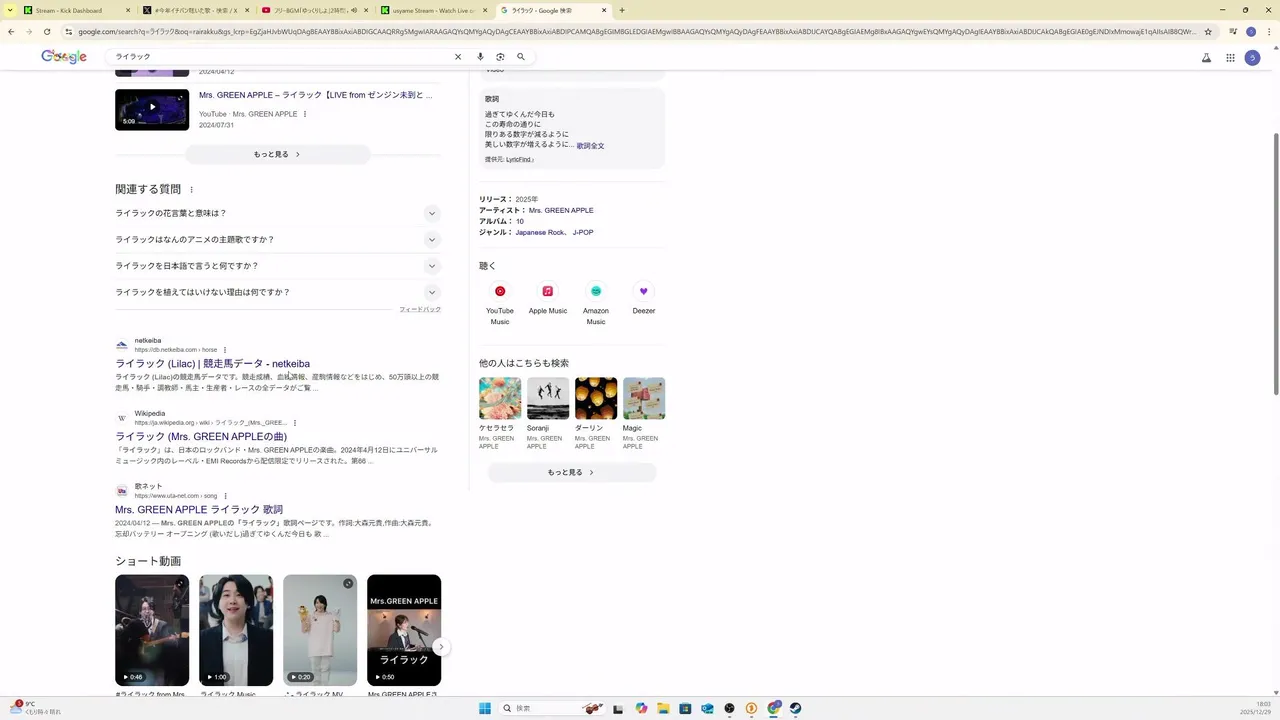Show next short videos with arrow

point(440,647)
